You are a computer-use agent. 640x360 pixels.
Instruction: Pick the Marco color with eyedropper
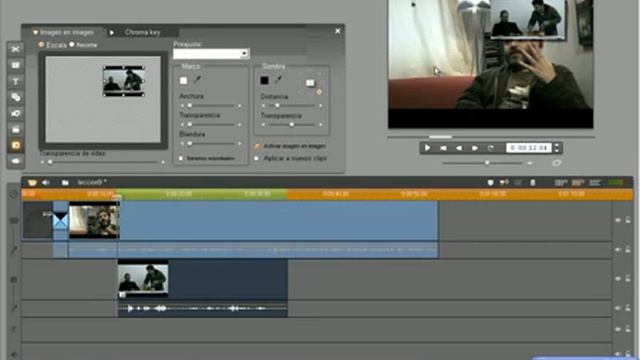(x=197, y=80)
